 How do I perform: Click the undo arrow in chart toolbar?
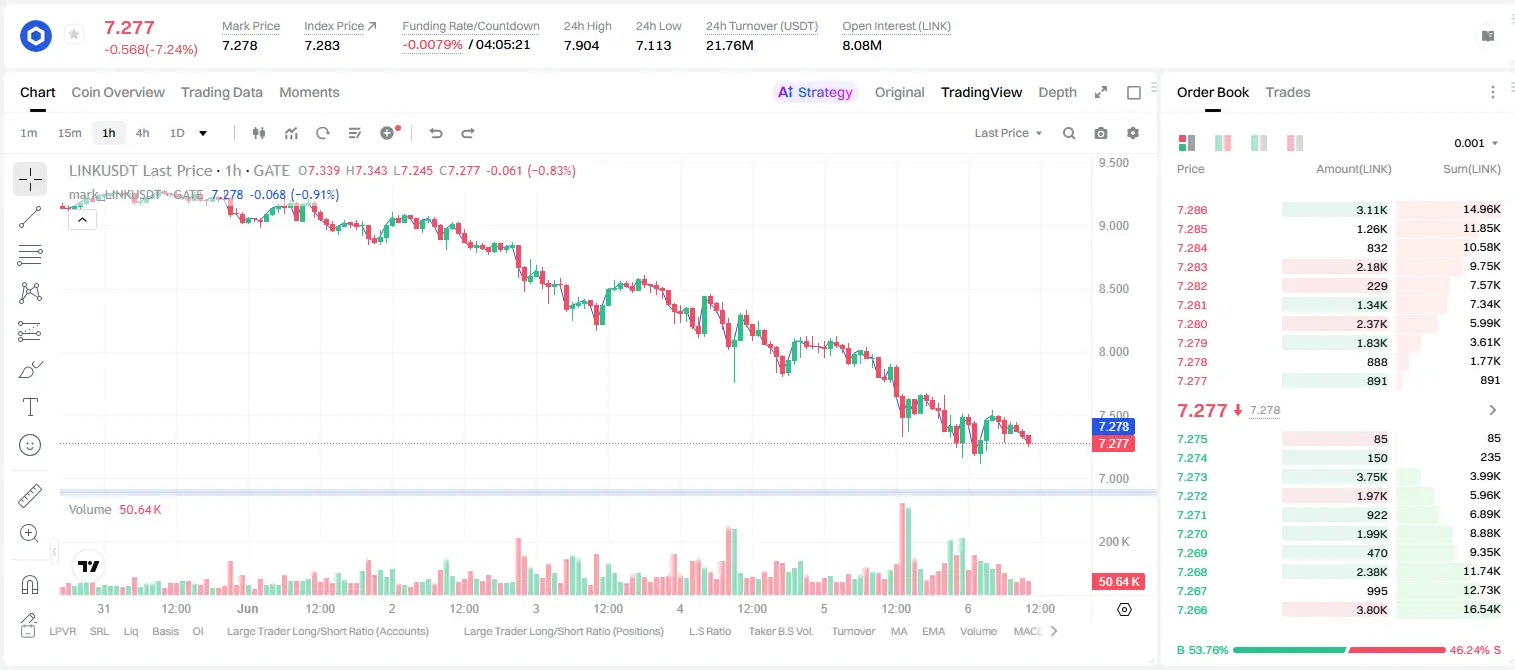(x=436, y=133)
